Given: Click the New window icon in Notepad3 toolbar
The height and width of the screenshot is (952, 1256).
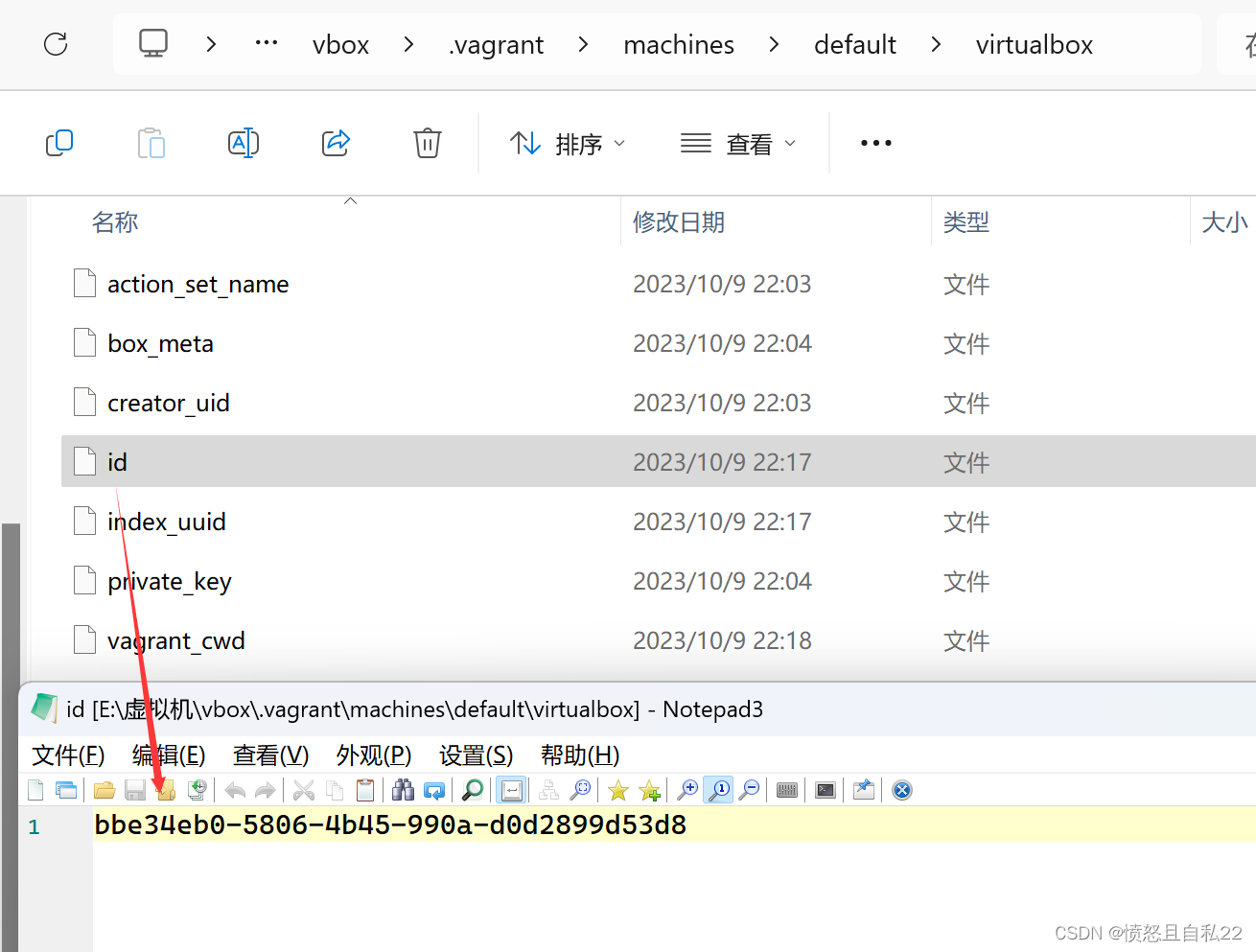Looking at the screenshot, I should [x=66, y=790].
